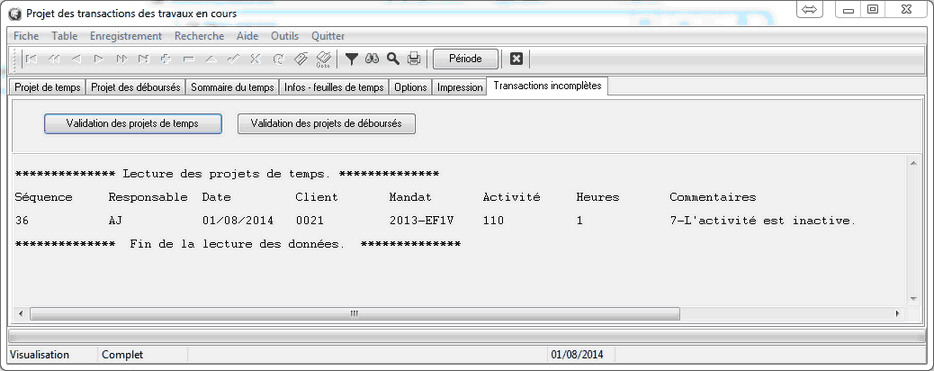The image size is (934, 371).
Task: Click the black X close-form toolbar icon
Action: click(516, 59)
